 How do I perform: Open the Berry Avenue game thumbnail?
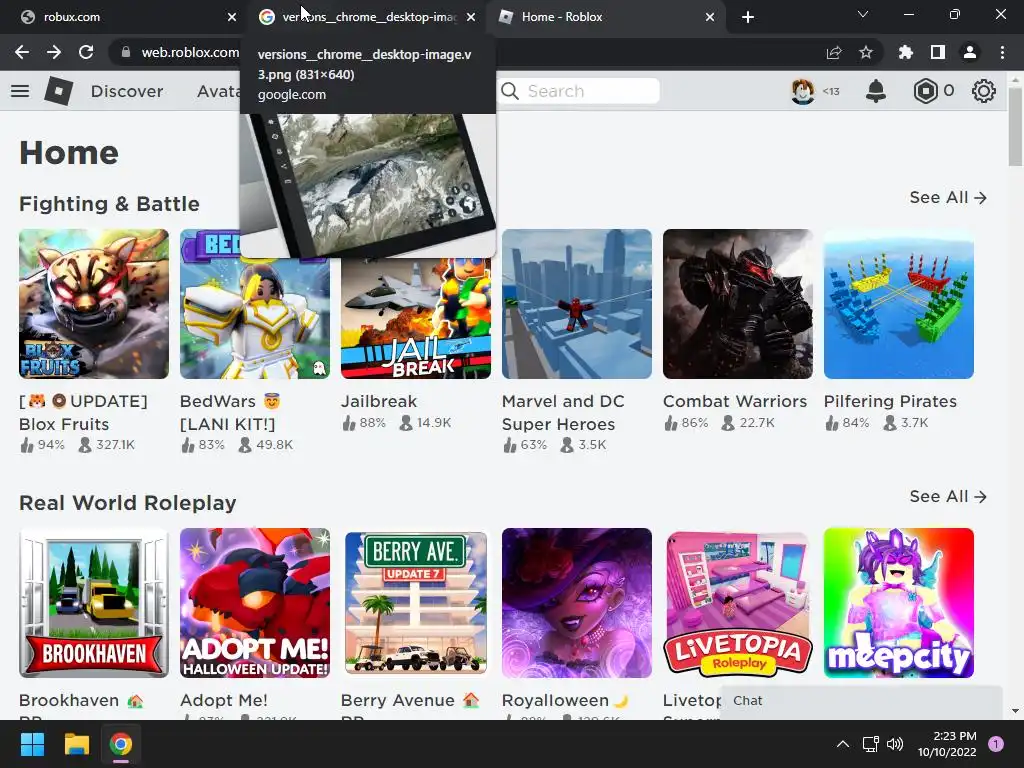pyautogui.click(x=415, y=603)
